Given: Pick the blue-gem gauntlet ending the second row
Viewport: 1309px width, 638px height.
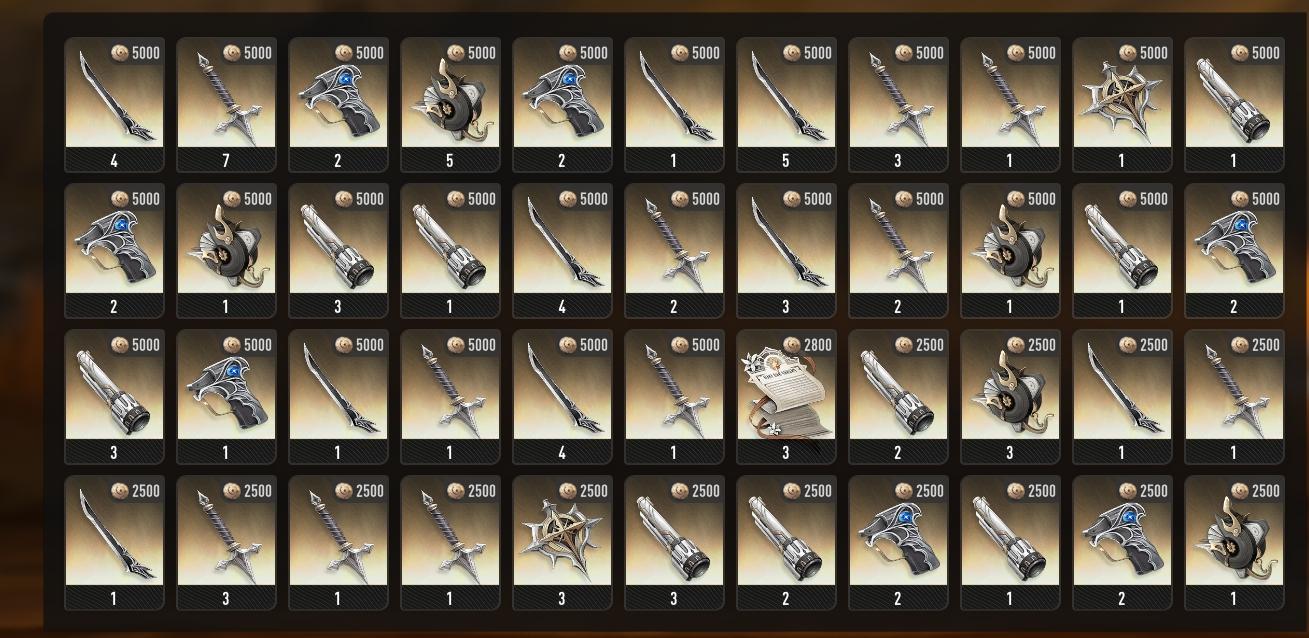Looking at the screenshot, I should point(1234,251).
